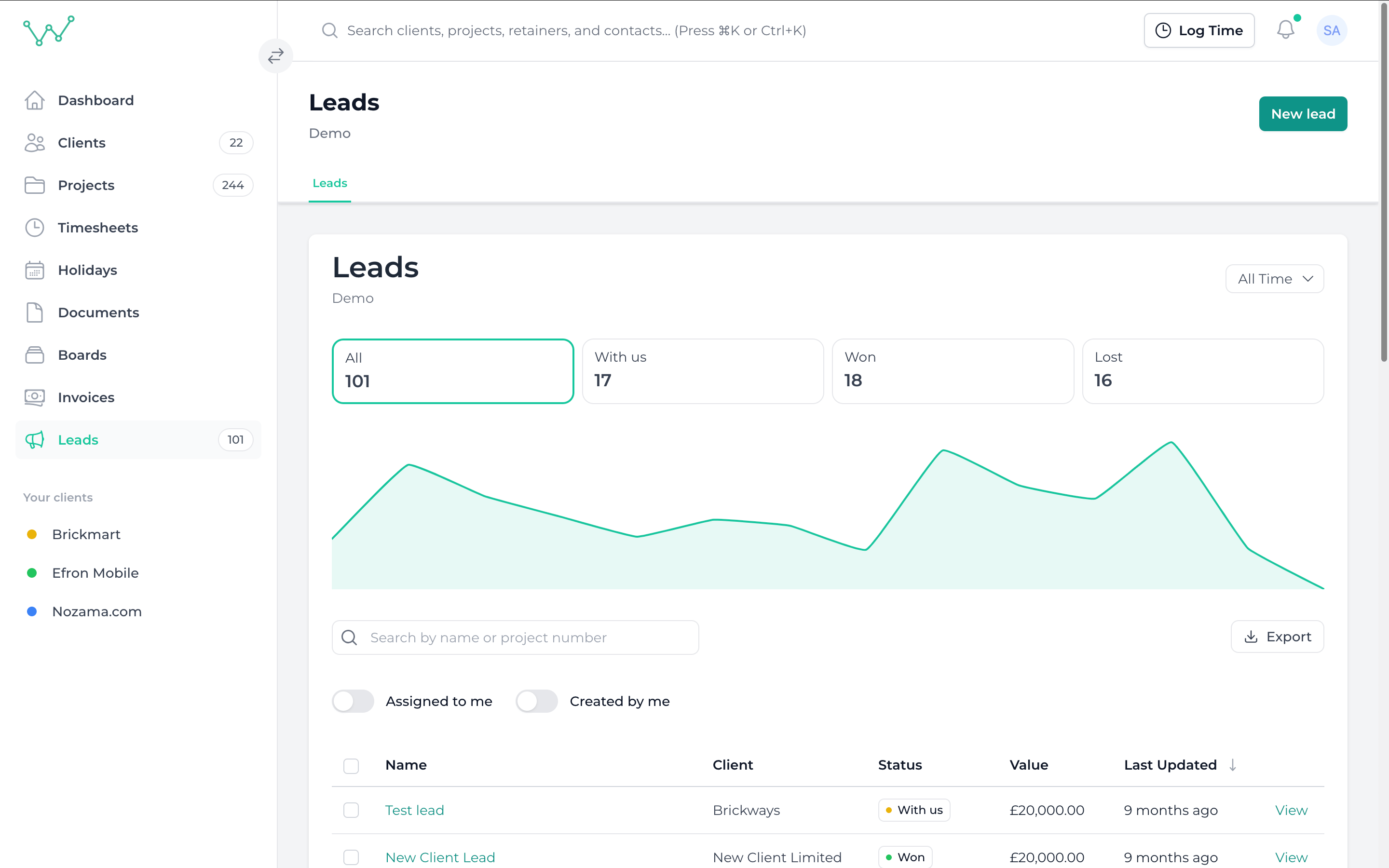This screenshot has height=868, width=1389.
Task: Click the New lead button
Action: [1303, 114]
